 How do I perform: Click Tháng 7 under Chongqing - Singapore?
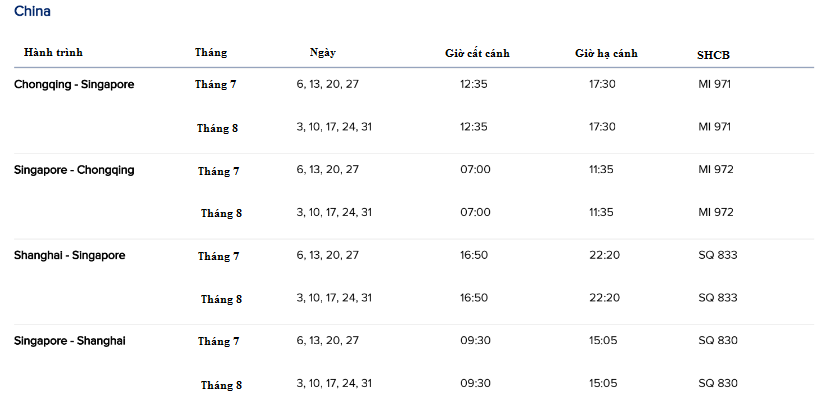coord(216,84)
